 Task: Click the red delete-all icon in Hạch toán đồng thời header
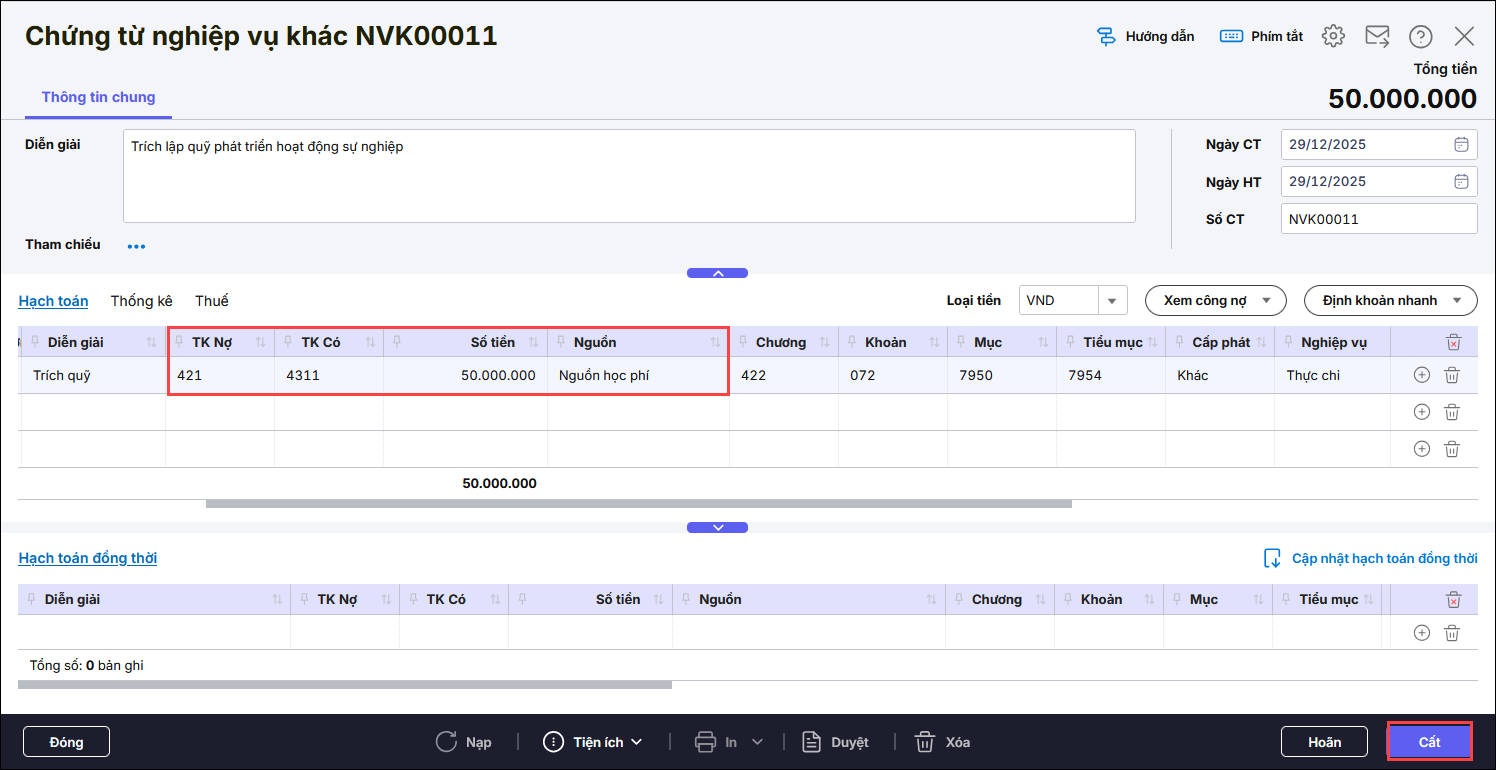1454,600
